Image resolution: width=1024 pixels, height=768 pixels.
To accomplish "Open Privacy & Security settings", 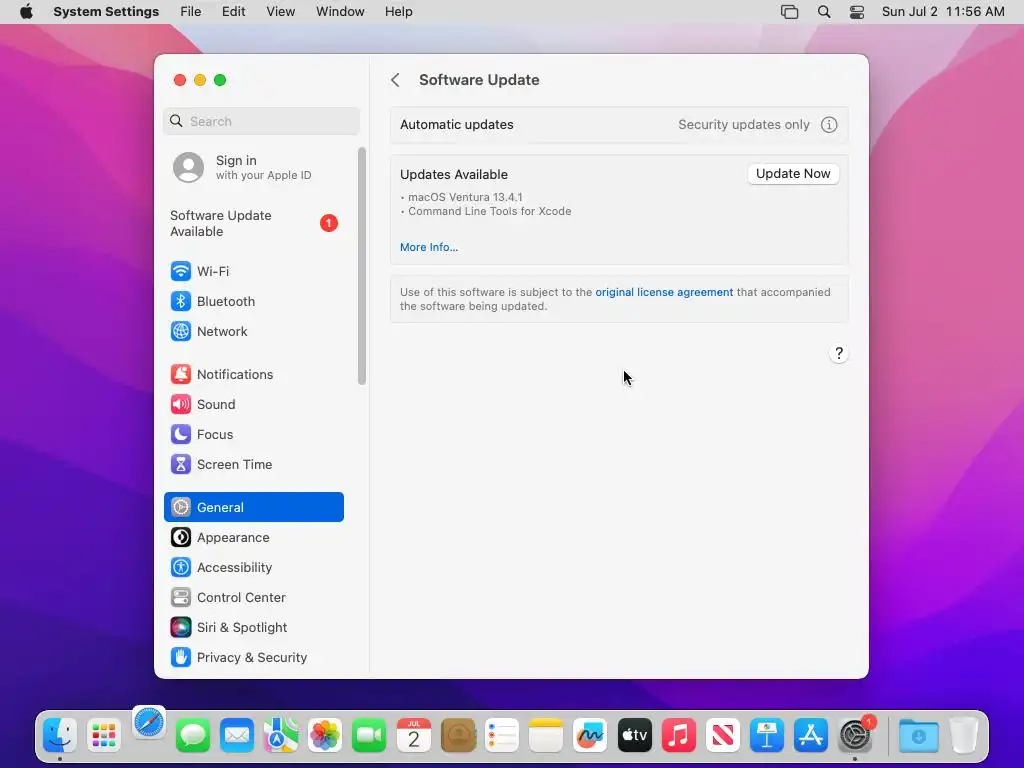I will 253,658.
